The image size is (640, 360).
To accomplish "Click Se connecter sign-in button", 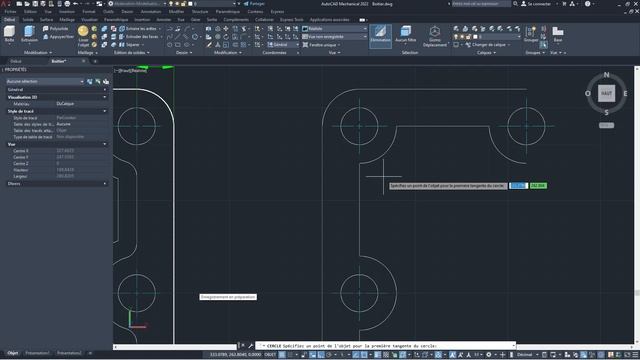I will tap(536, 4).
